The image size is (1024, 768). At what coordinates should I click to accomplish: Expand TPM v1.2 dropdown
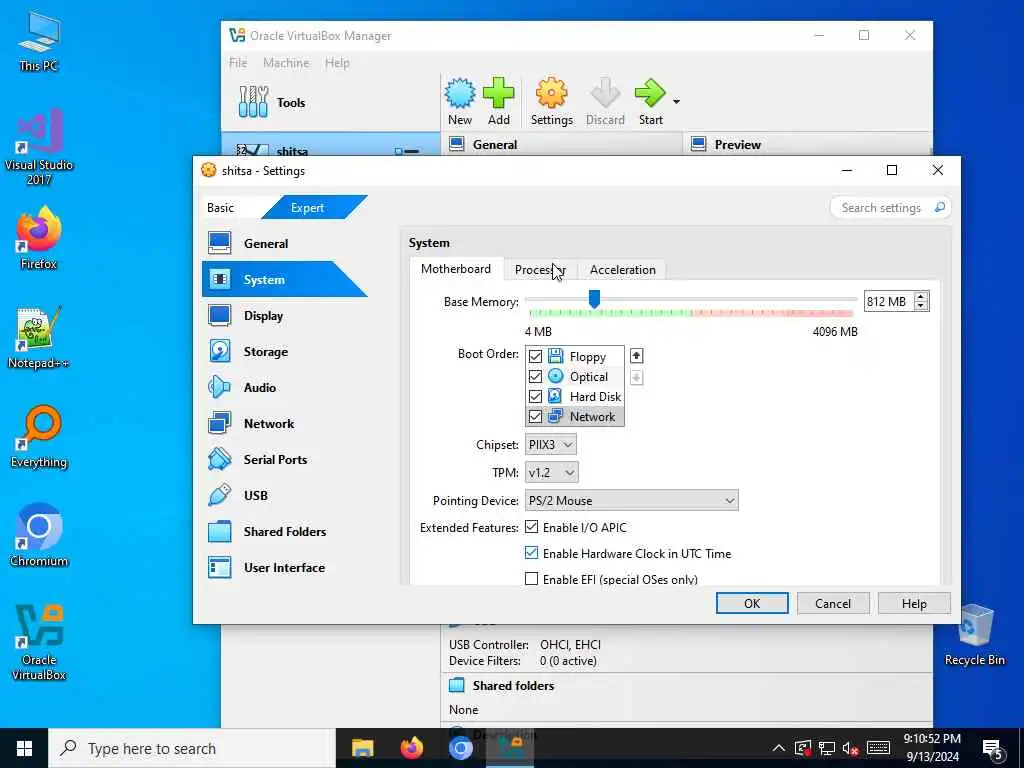click(x=551, y=472)
